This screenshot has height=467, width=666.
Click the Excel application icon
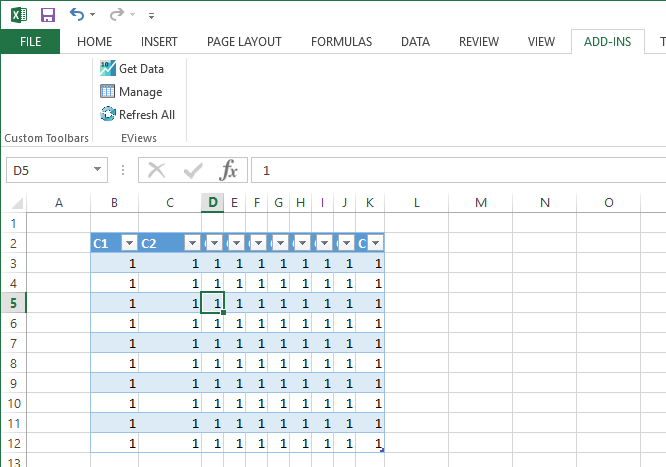click(x=18, y=15)
